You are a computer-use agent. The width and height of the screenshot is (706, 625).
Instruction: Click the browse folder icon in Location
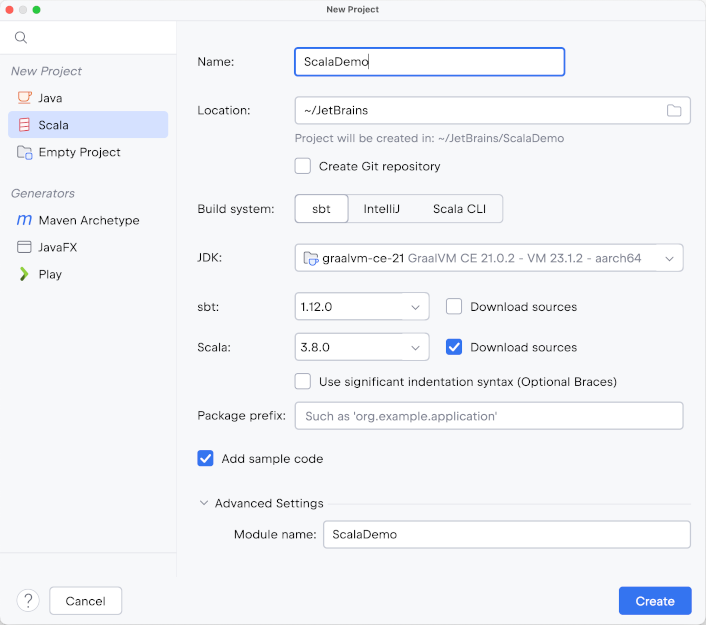[x=673, y=110]
